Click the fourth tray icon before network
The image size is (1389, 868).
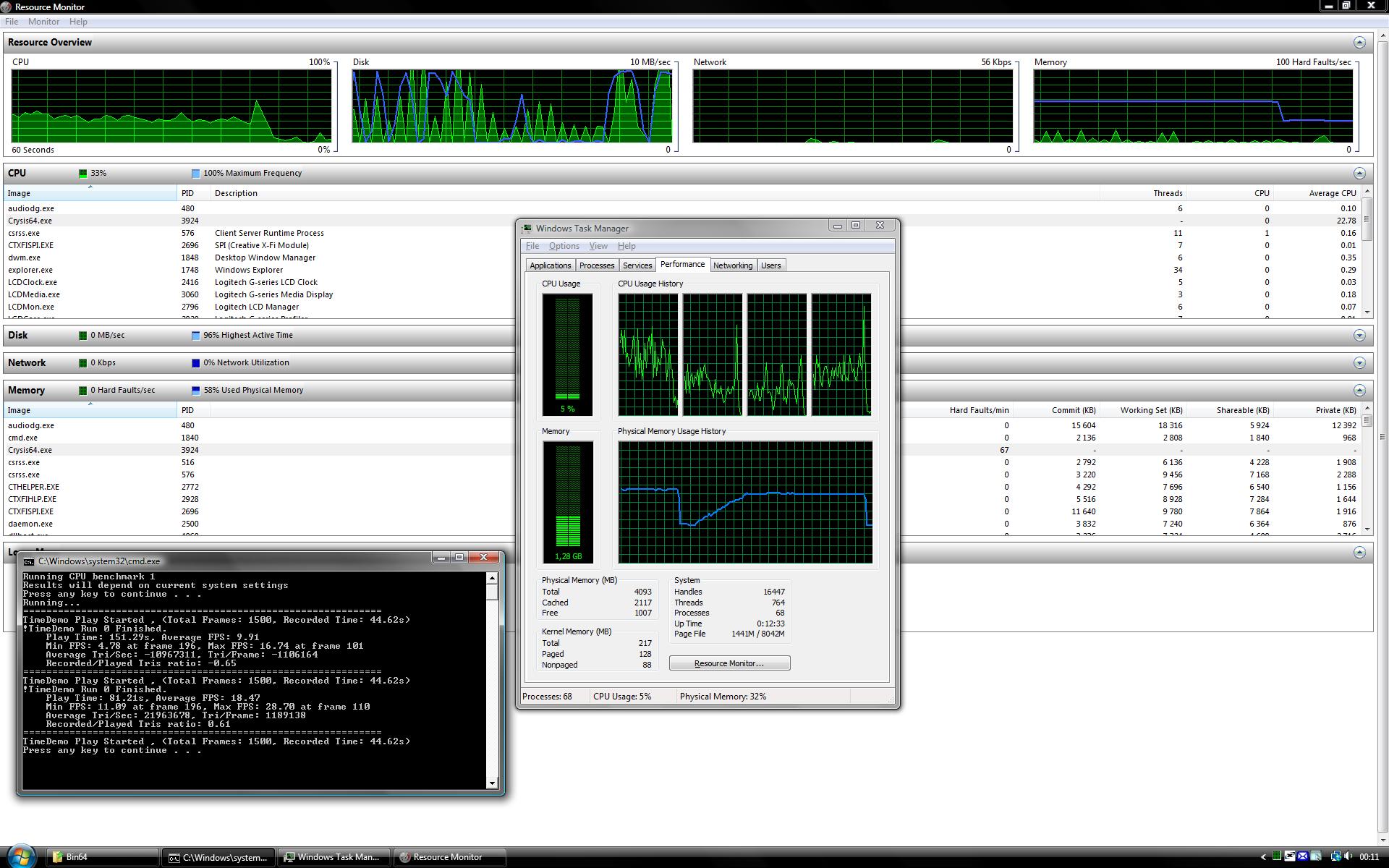point(1316,856)
